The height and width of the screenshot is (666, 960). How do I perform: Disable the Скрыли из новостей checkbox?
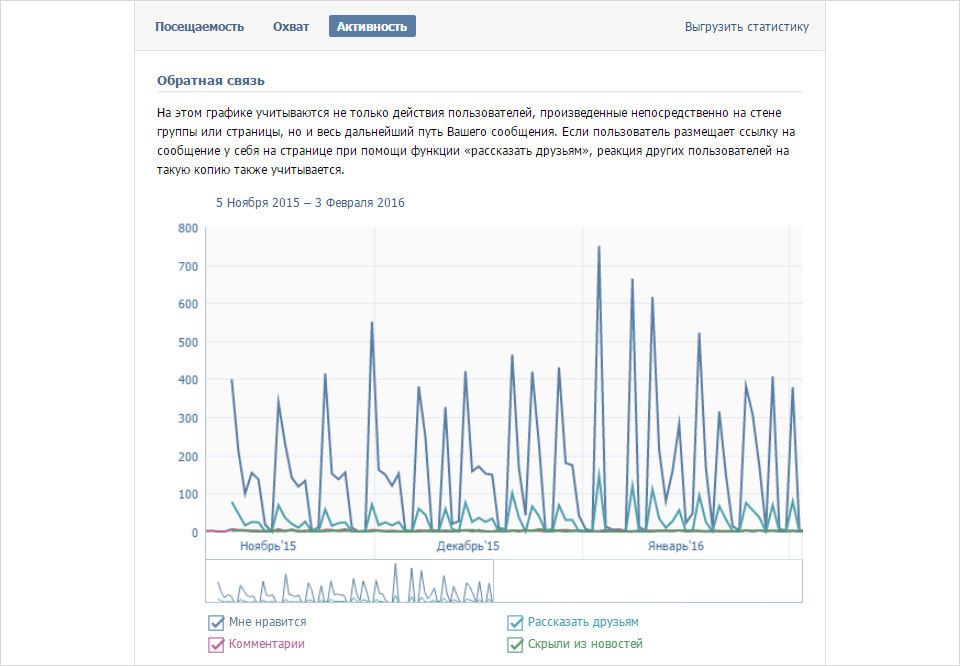(x=515, y=645)
